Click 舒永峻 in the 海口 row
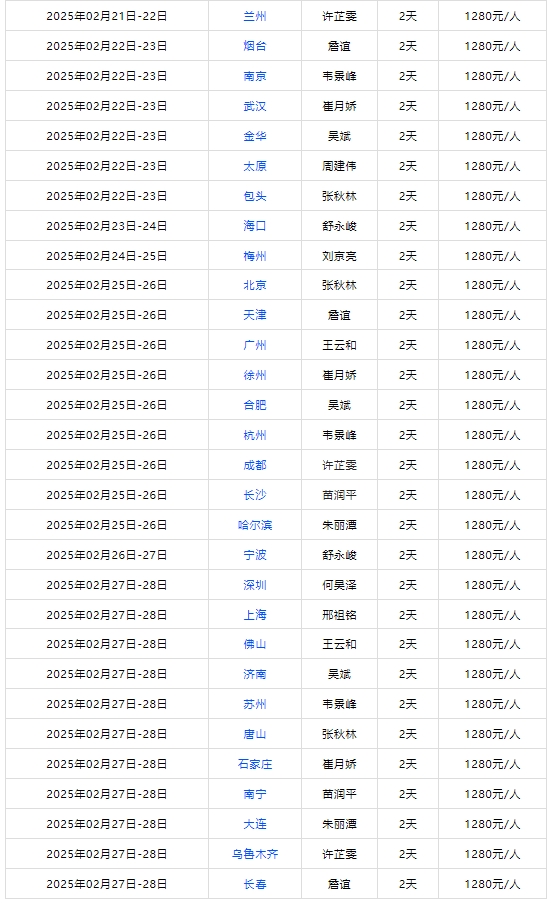 point(339,226)
